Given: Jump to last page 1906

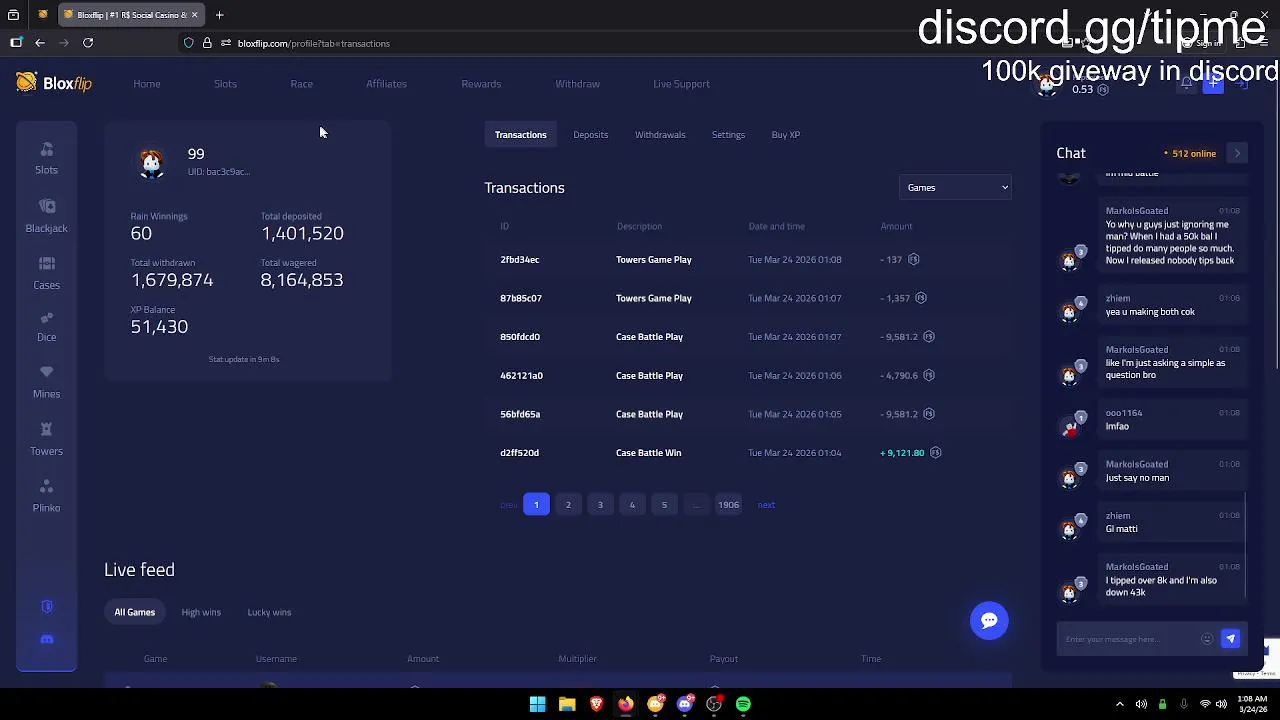Looking at the screenshot, I should click(728, 505).
